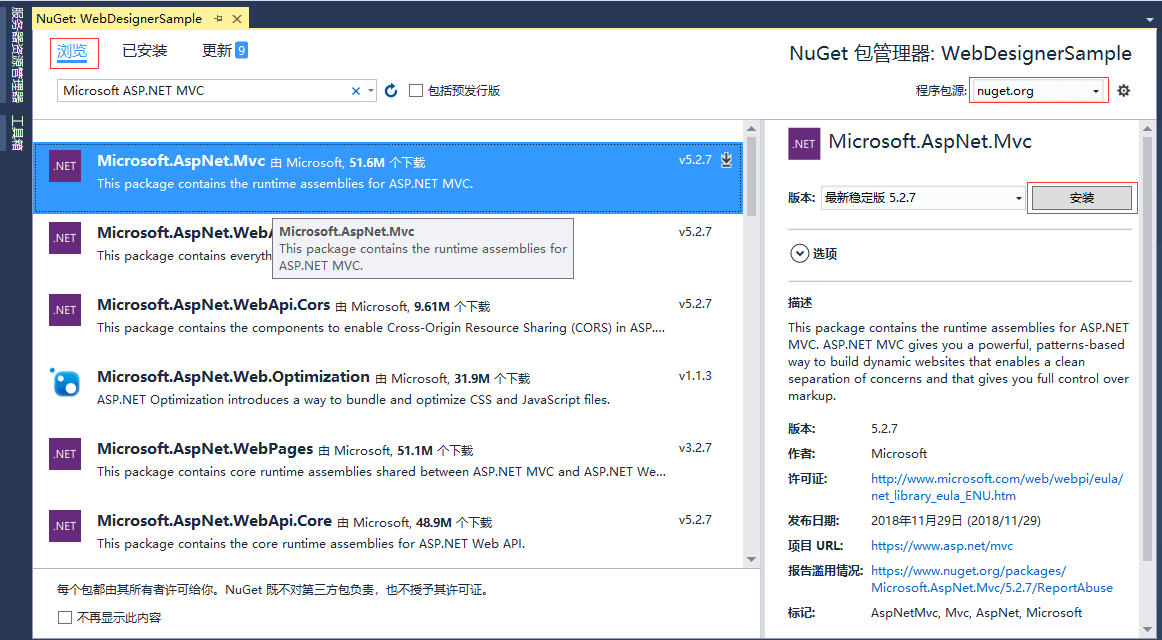
Task: Click the 51.6M 个下载 download count text
Action: click(x=387, y=162)
